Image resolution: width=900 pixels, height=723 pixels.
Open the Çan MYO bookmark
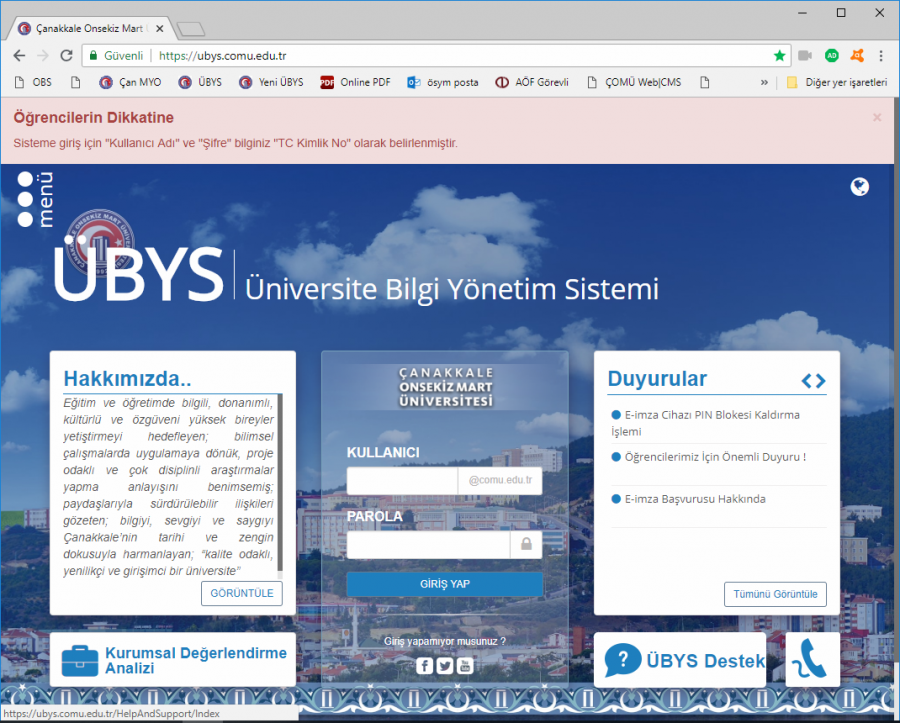[x=130, y=83]
